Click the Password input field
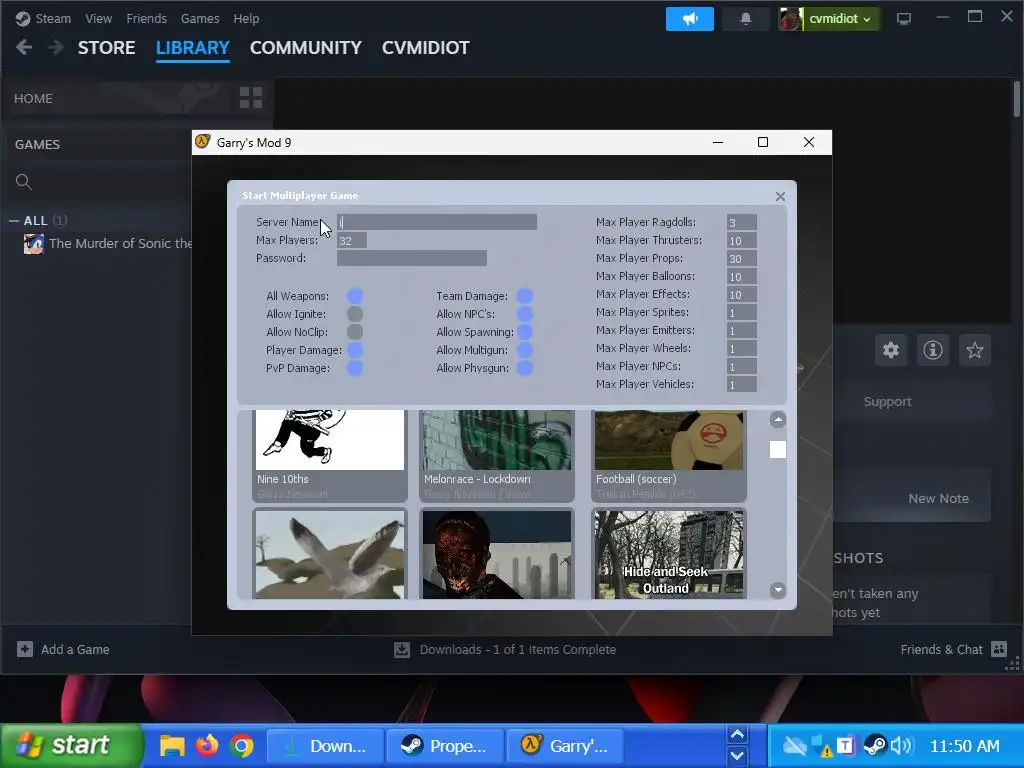 coord(412,258)
